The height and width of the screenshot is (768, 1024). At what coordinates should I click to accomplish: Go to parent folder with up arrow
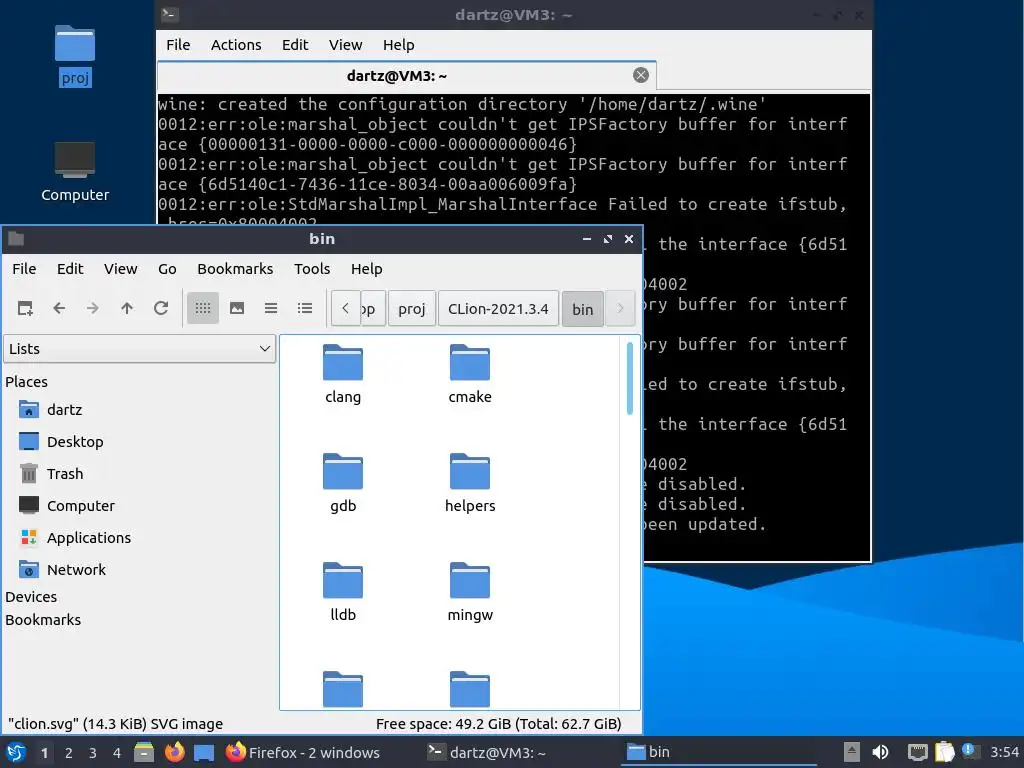pos(127,308)
